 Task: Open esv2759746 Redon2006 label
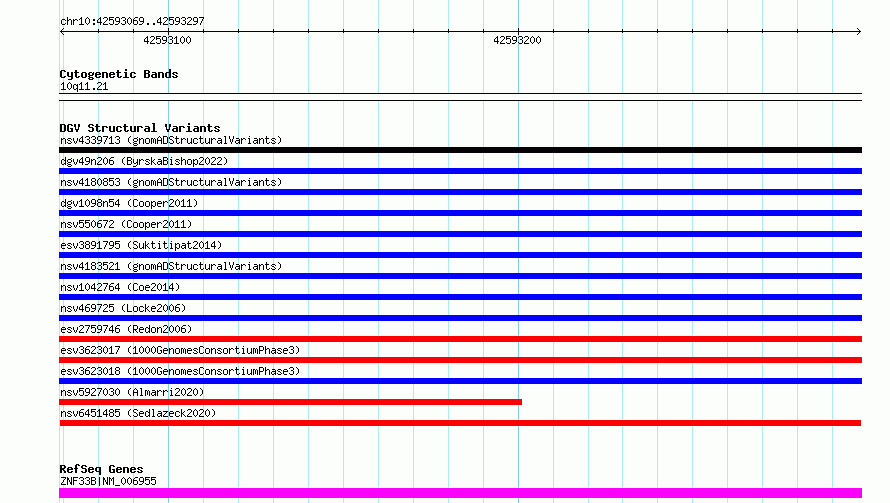click(x=126, y=329)
